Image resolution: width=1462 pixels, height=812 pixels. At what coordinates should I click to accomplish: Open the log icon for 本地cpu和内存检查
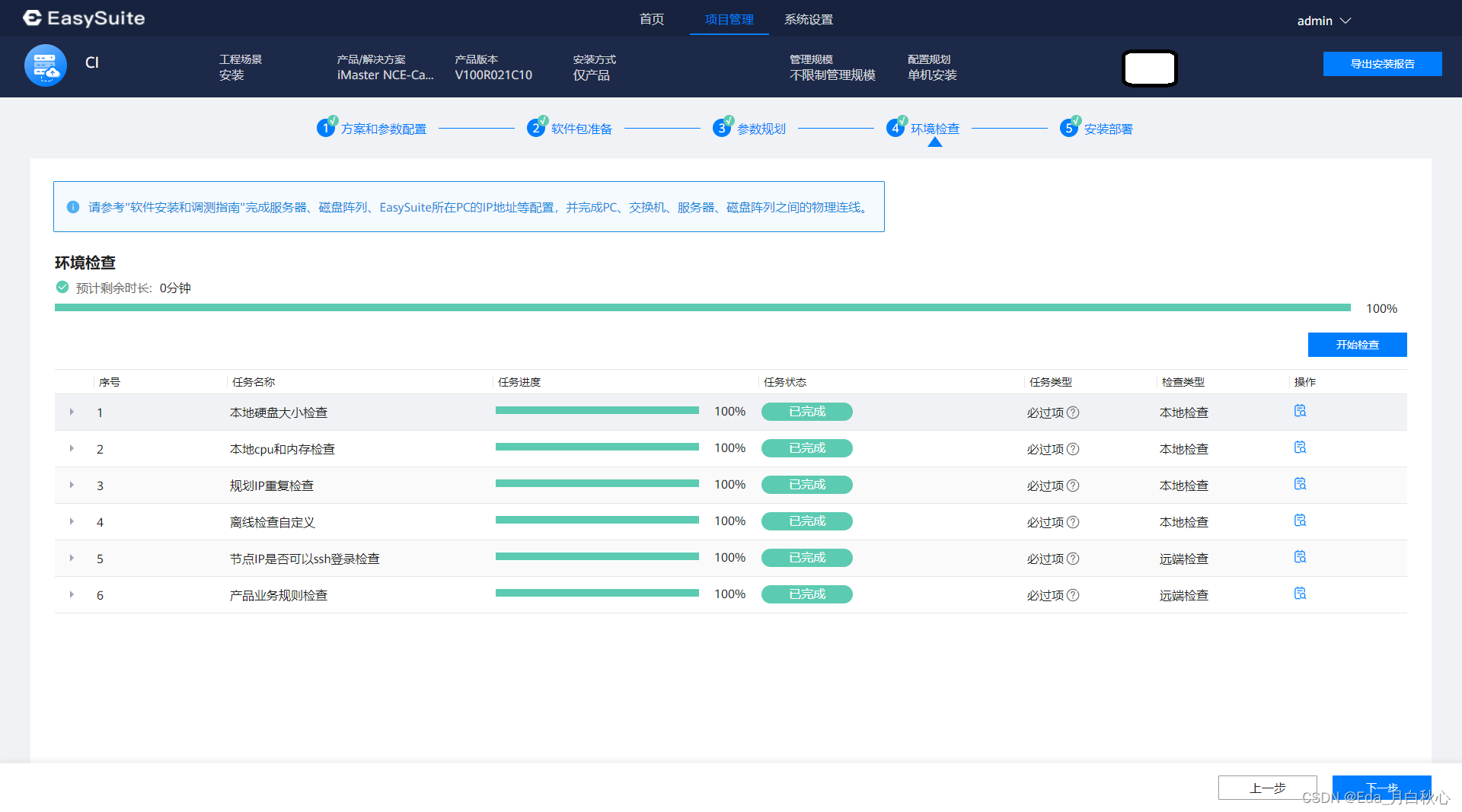pyautogui.click(x=1300, y=447)
